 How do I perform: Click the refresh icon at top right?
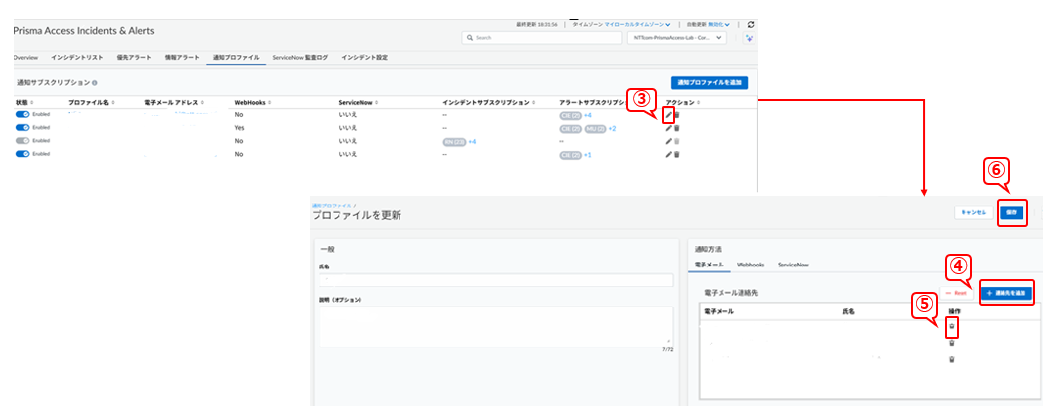pyautogui.click(x=751, y=24)
